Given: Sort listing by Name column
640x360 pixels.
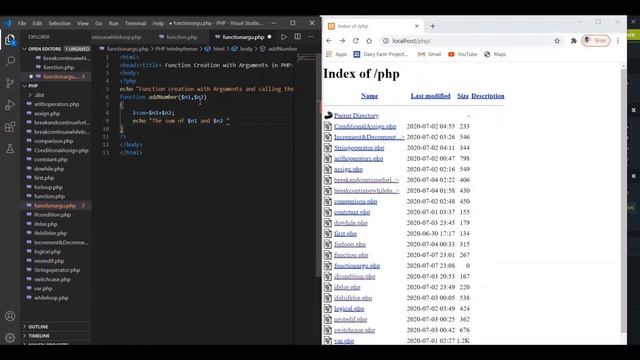Looking at the screenshot, I should pos(369,96).
